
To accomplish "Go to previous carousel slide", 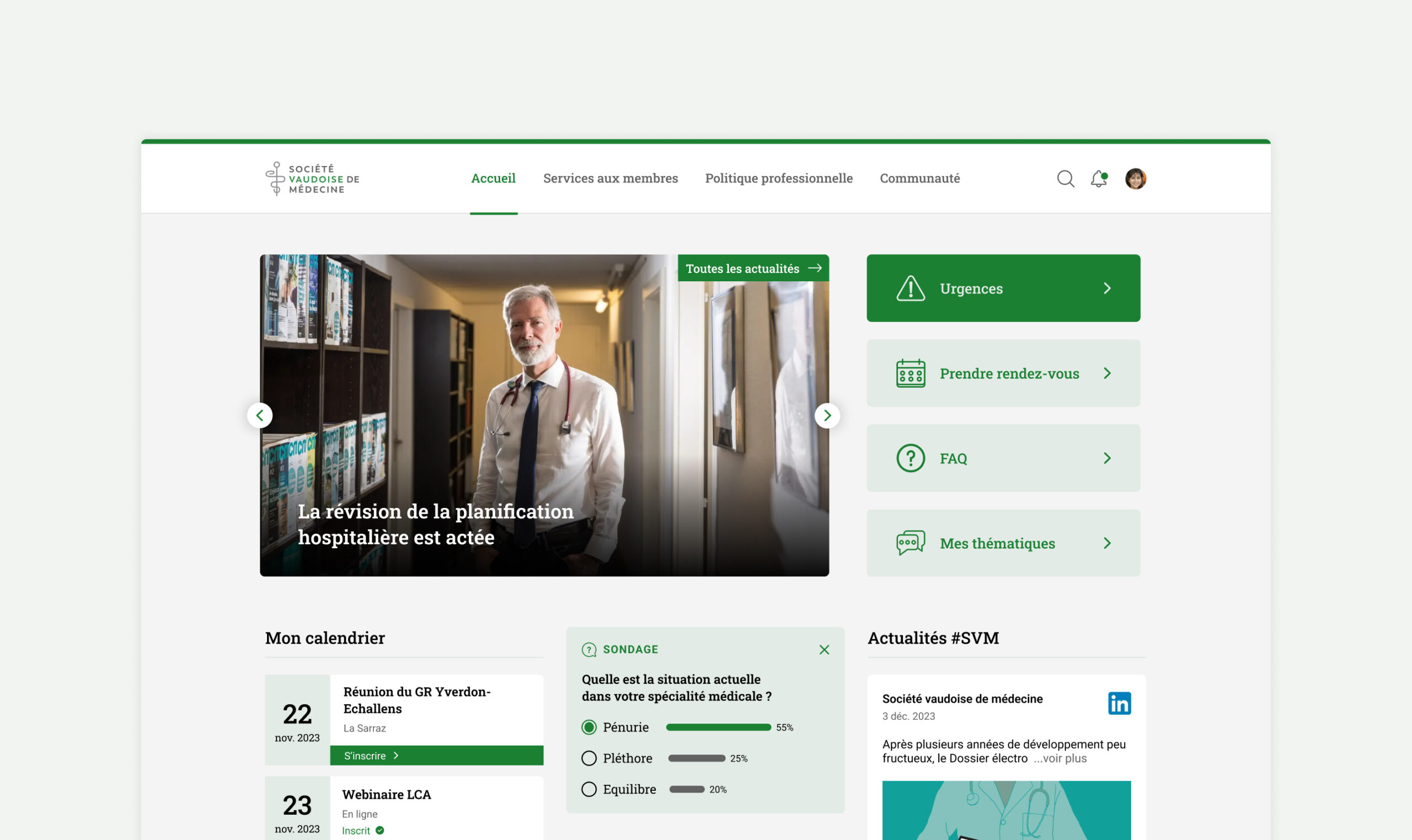I will pos(260,415).
